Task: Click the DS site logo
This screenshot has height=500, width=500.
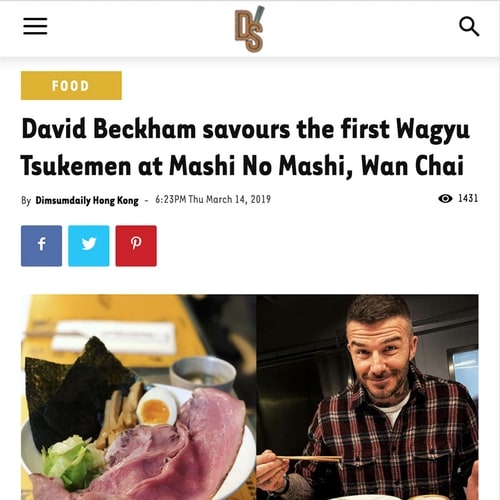Action: click(x=249, y=29)
